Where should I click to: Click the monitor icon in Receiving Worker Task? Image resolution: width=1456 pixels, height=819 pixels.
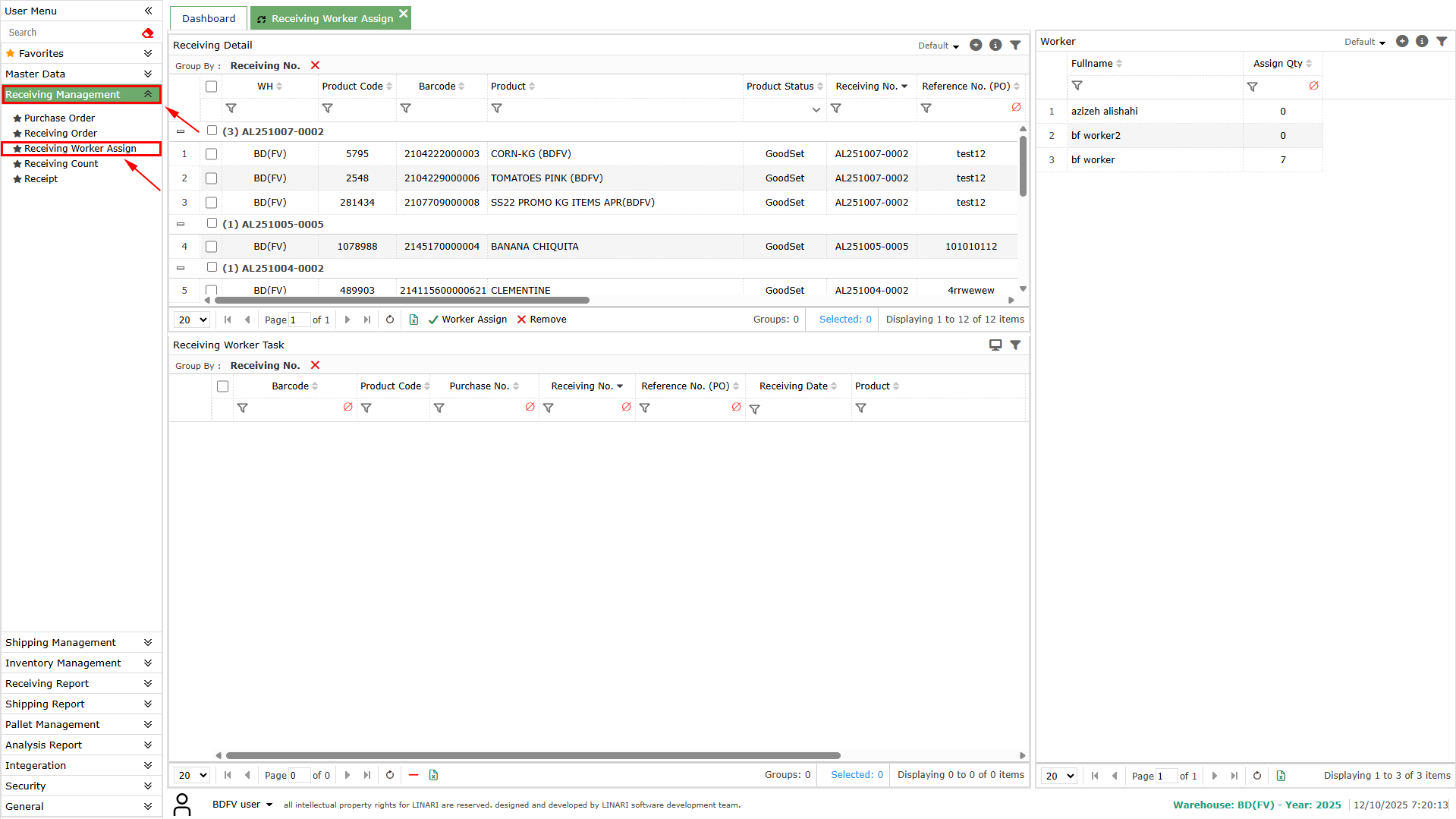(995, 345)
